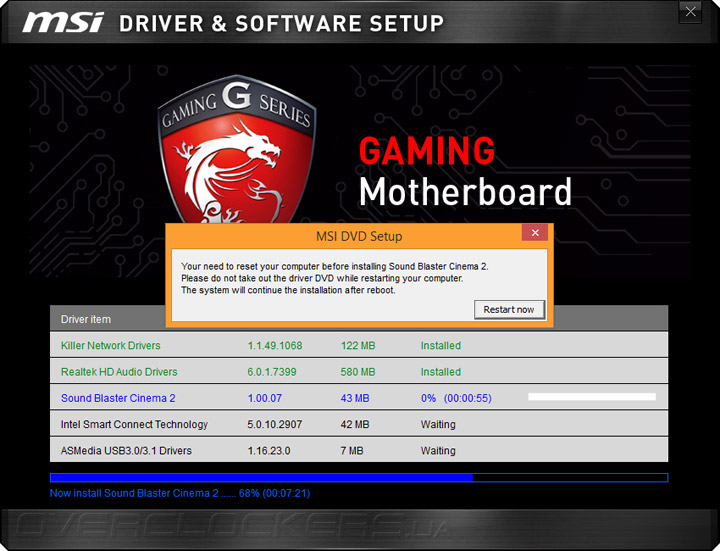Screen dimensions: 720x551
Task: Close the Driver & Software Setup window
Action: tap(690, 12)
